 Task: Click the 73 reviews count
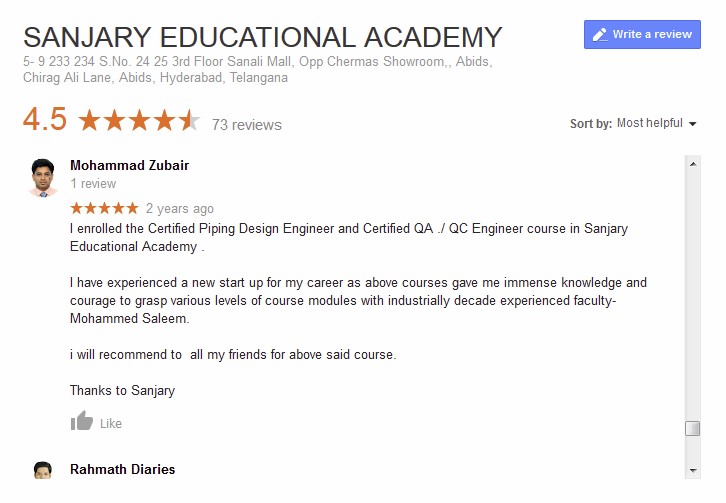tap(246, 125)
